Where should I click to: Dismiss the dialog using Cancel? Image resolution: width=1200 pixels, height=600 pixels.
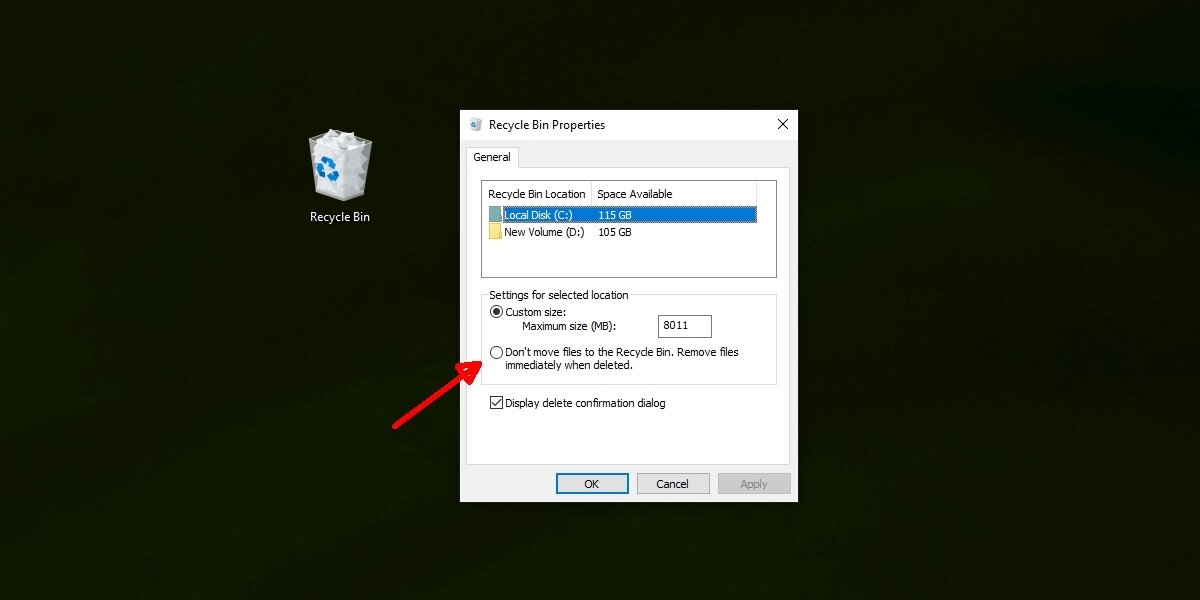pyautogui.click(x=673, y=483)
